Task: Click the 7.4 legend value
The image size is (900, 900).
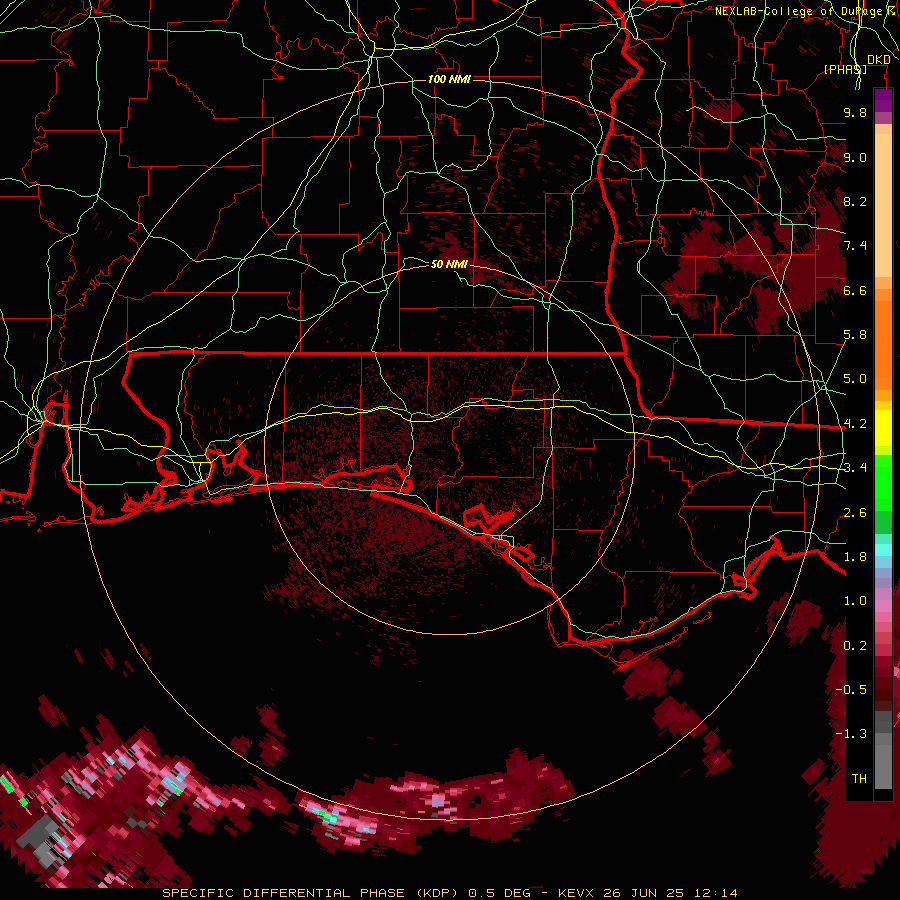Action: tap(855, 246)
